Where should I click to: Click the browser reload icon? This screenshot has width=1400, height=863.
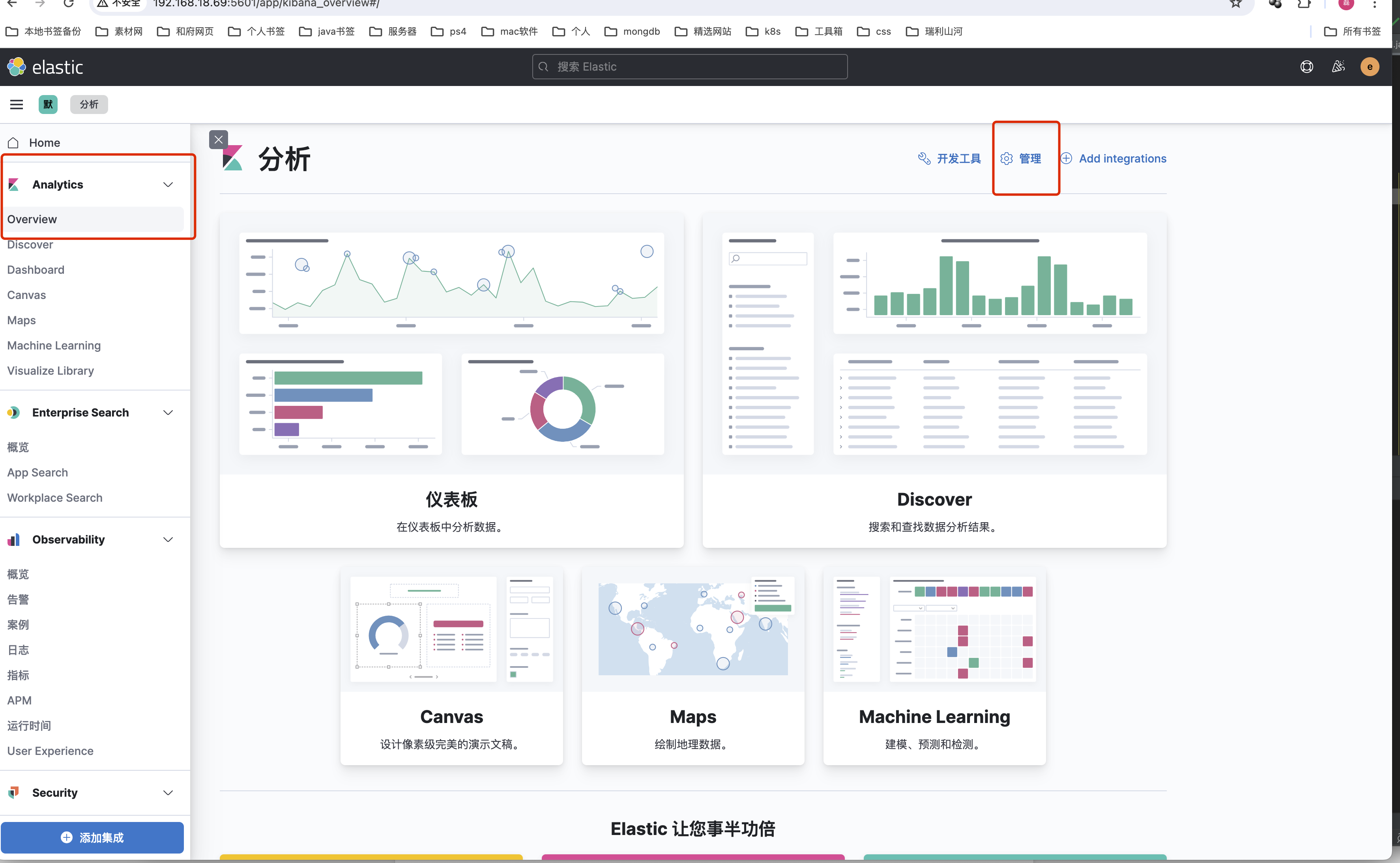click(x=69, y=4)
